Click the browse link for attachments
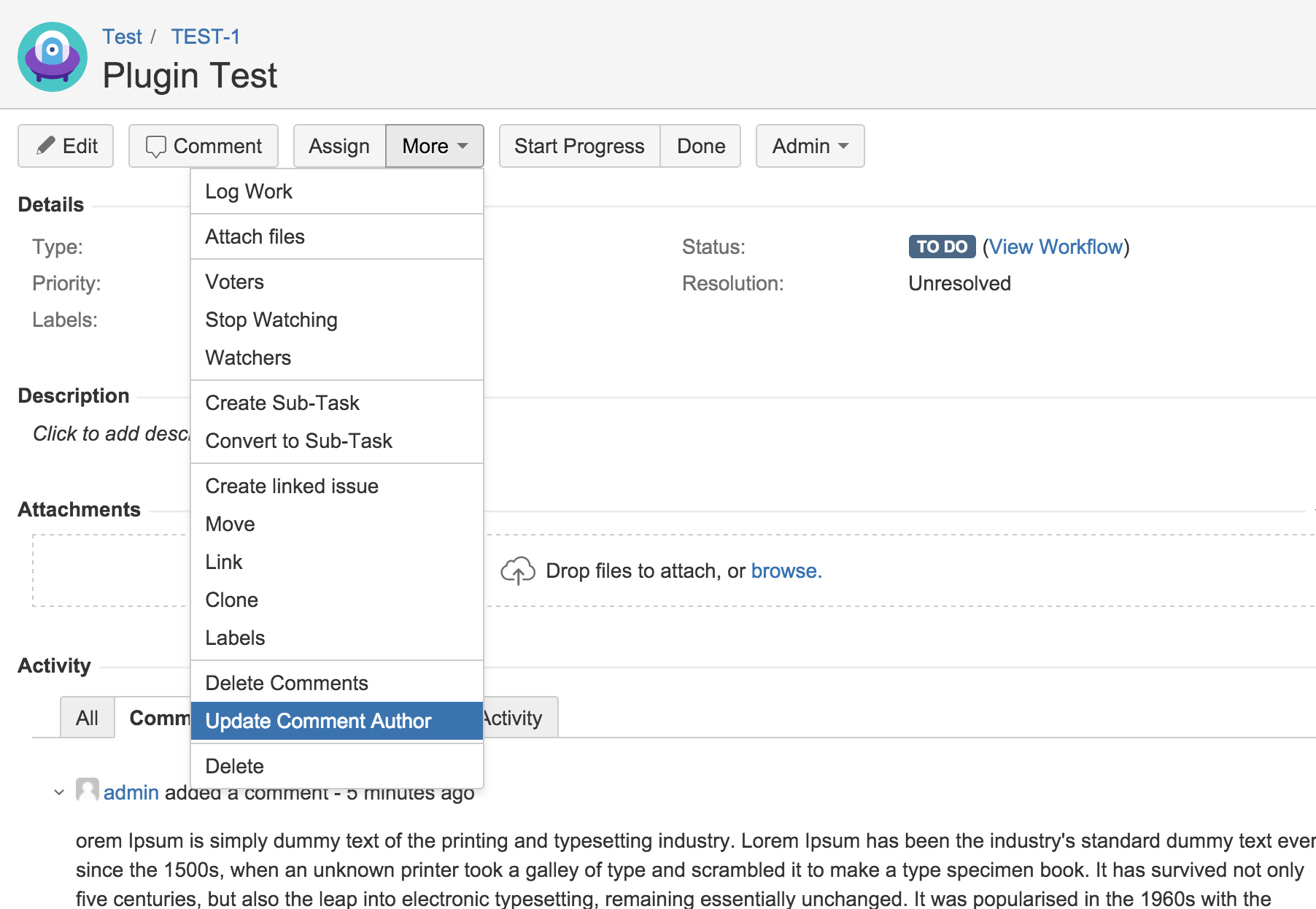This screenshot has height=909, width=1316. (786, 570)
